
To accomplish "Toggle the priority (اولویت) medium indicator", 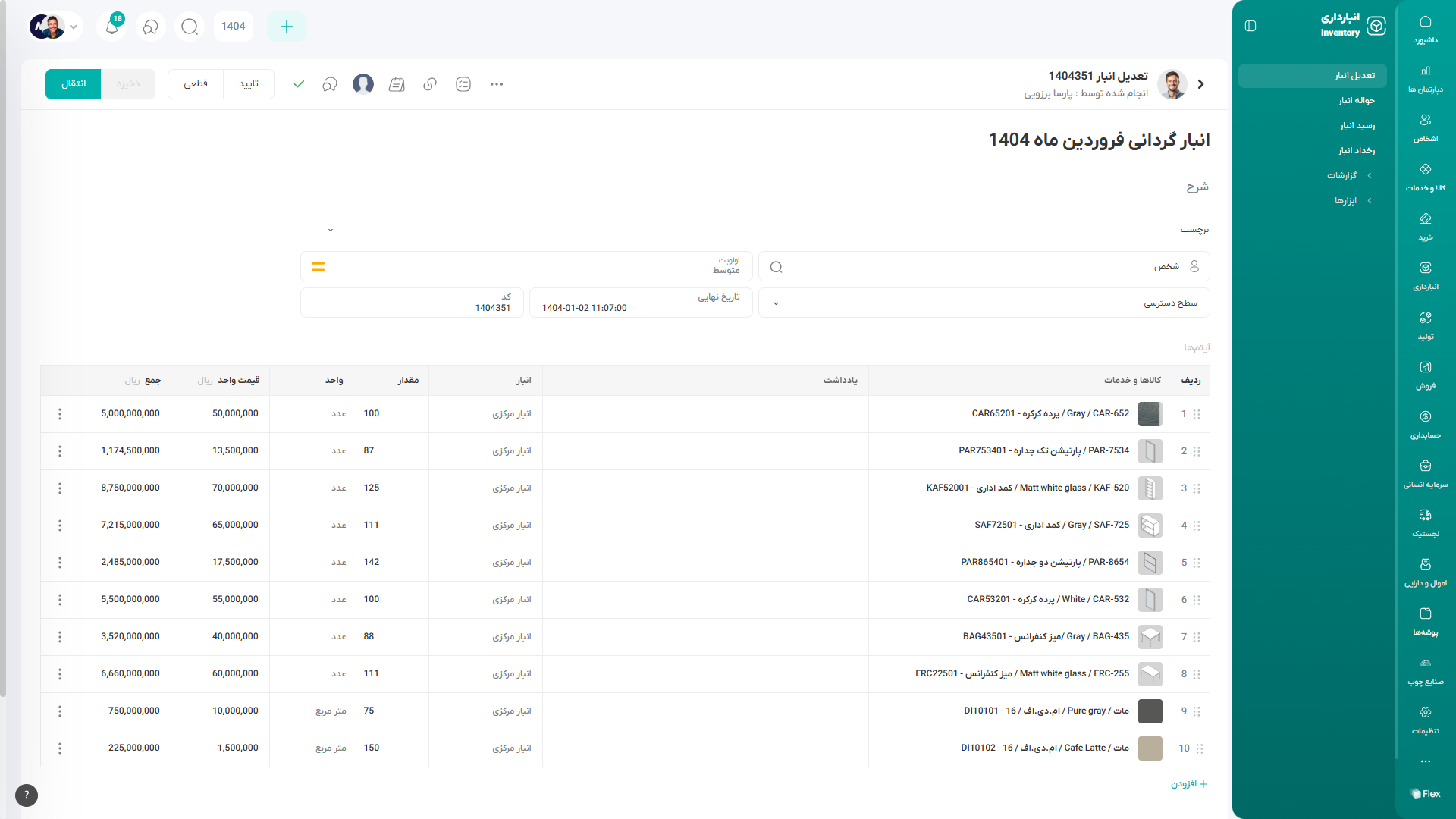I will pyautogui.click(x=318, y=267).
